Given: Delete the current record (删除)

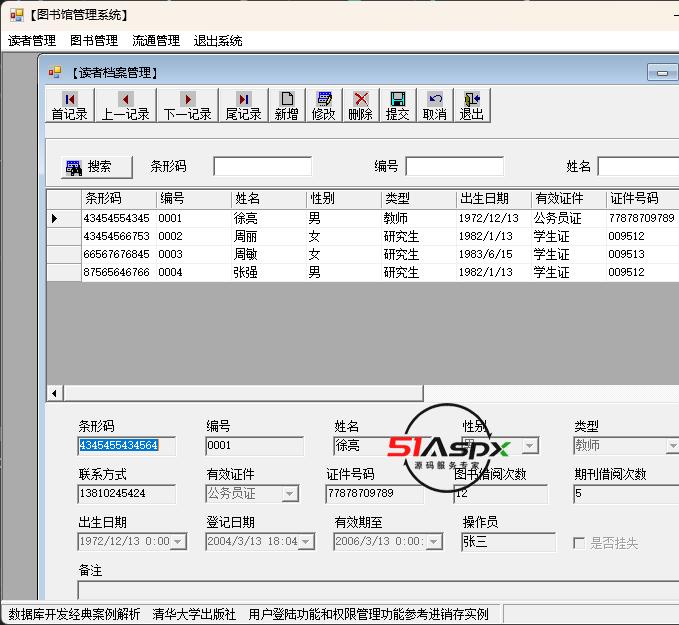Looking at the screenshot, I should coord(361,105).
